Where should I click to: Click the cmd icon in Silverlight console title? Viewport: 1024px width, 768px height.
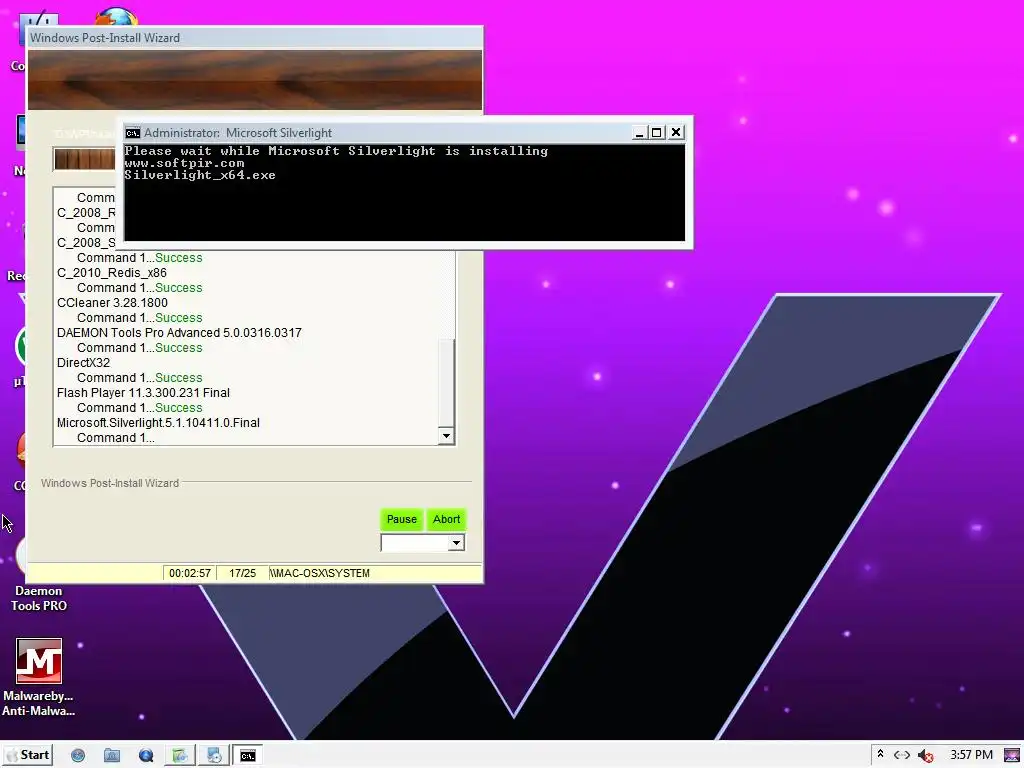[x=133, y=133]
